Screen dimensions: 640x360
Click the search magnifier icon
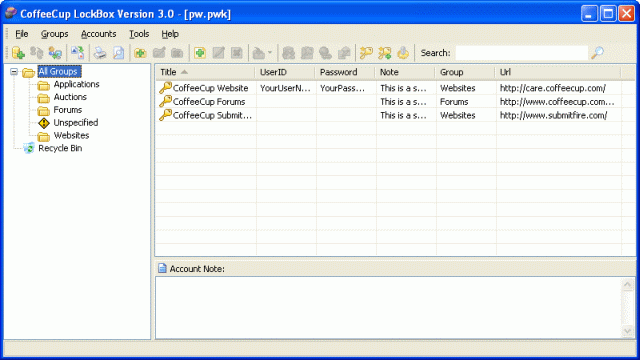tap(598, 53)
